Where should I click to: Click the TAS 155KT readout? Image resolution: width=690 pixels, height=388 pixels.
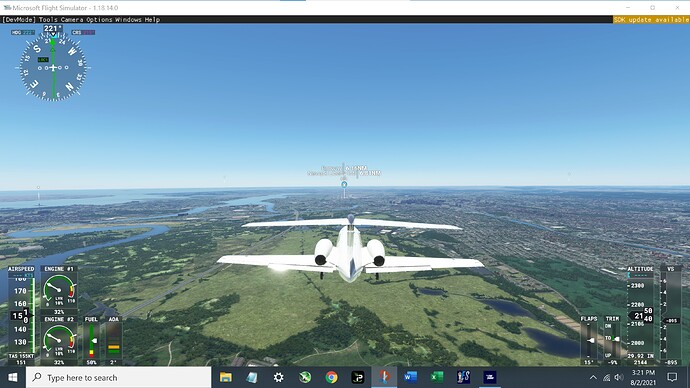(x=21, y=356)
